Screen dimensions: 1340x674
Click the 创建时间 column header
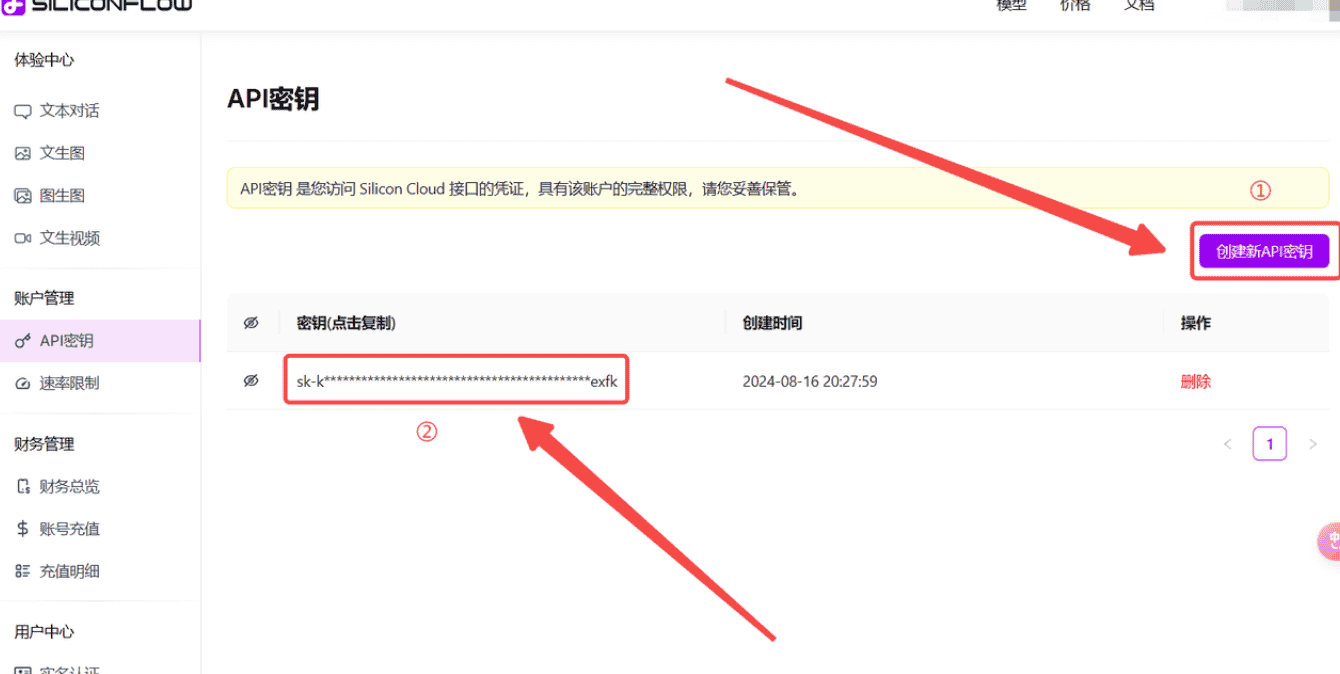pos(772,323)
